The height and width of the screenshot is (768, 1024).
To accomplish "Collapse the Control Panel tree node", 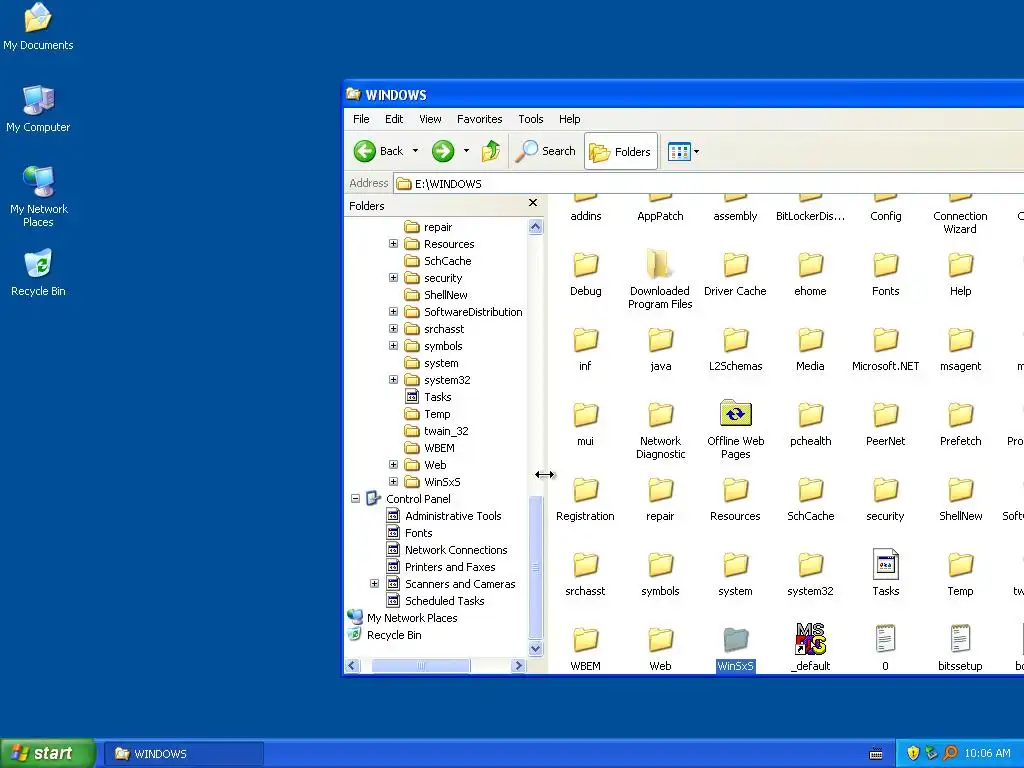I will point(355,498).
